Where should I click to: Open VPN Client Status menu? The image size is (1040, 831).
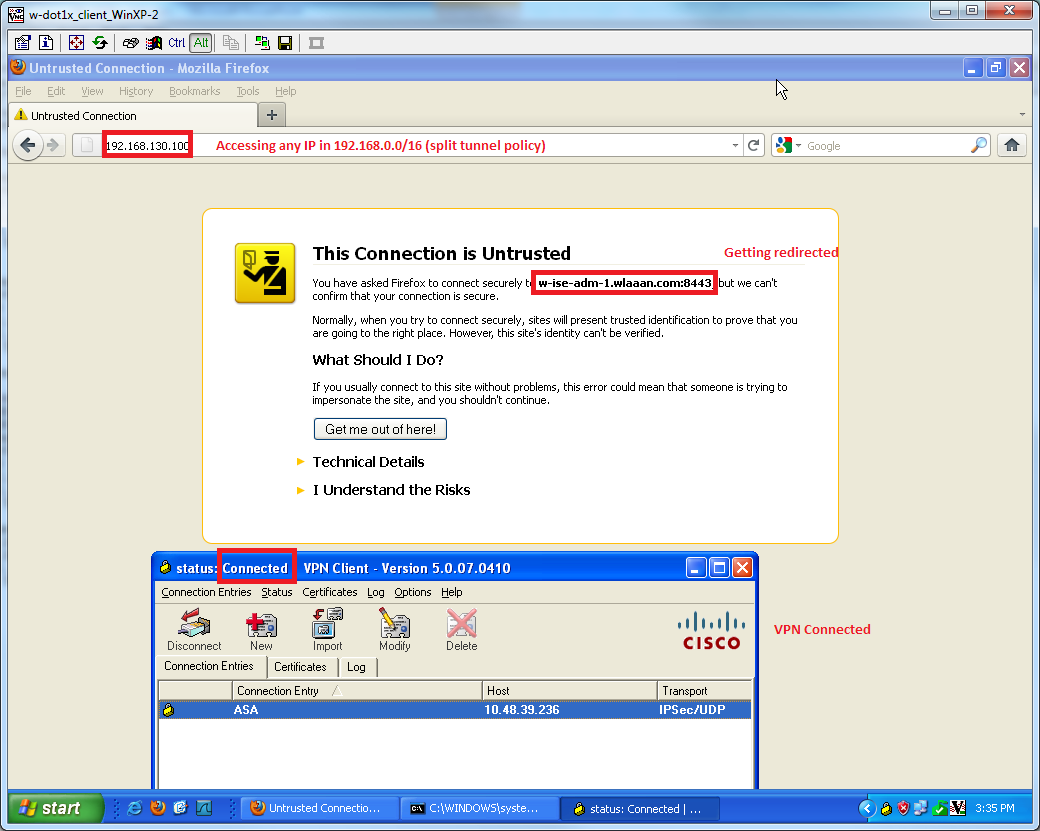pyautogui.click(x=277, y=592)
